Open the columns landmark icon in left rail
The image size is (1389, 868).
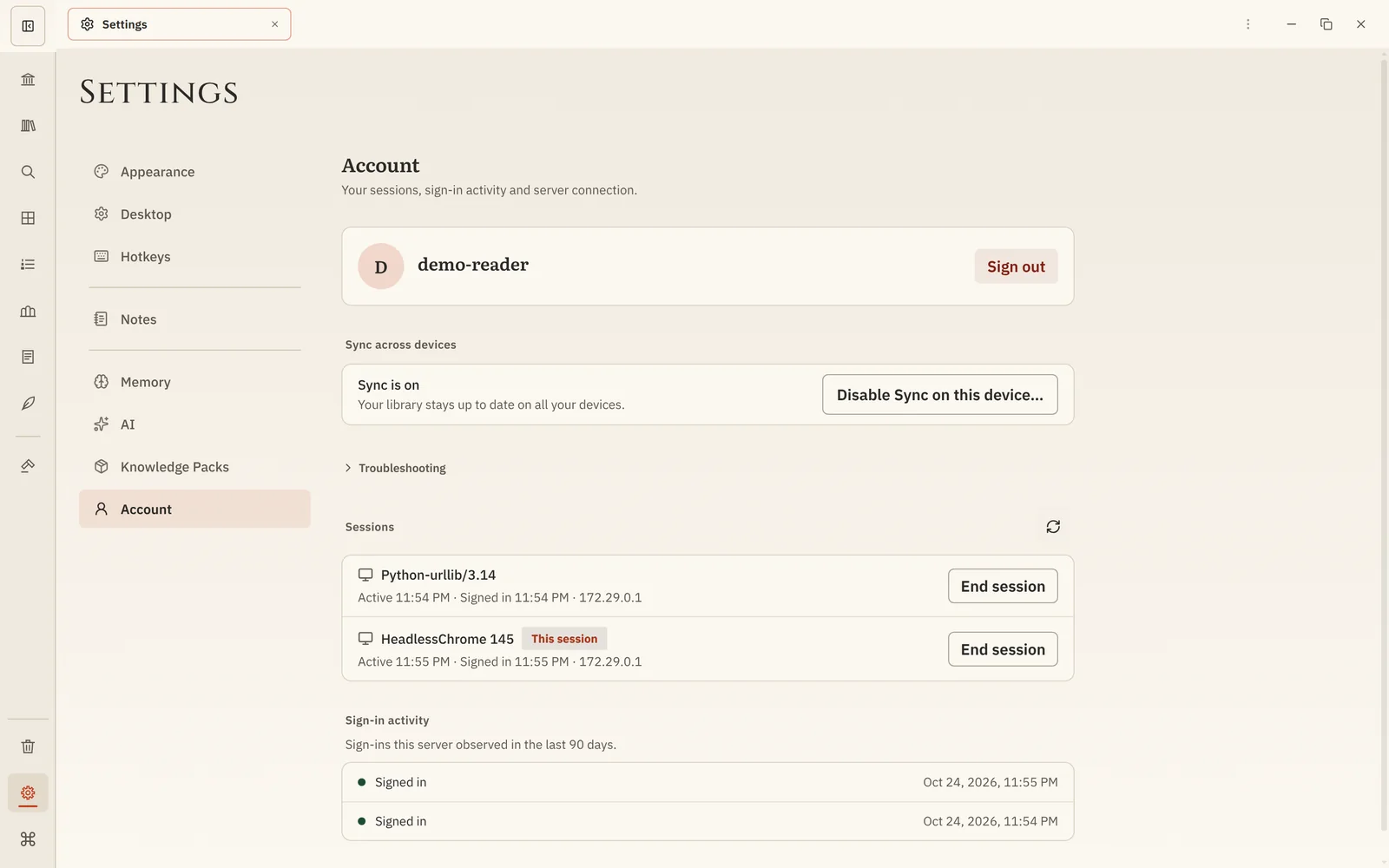(x=28, y=311)
